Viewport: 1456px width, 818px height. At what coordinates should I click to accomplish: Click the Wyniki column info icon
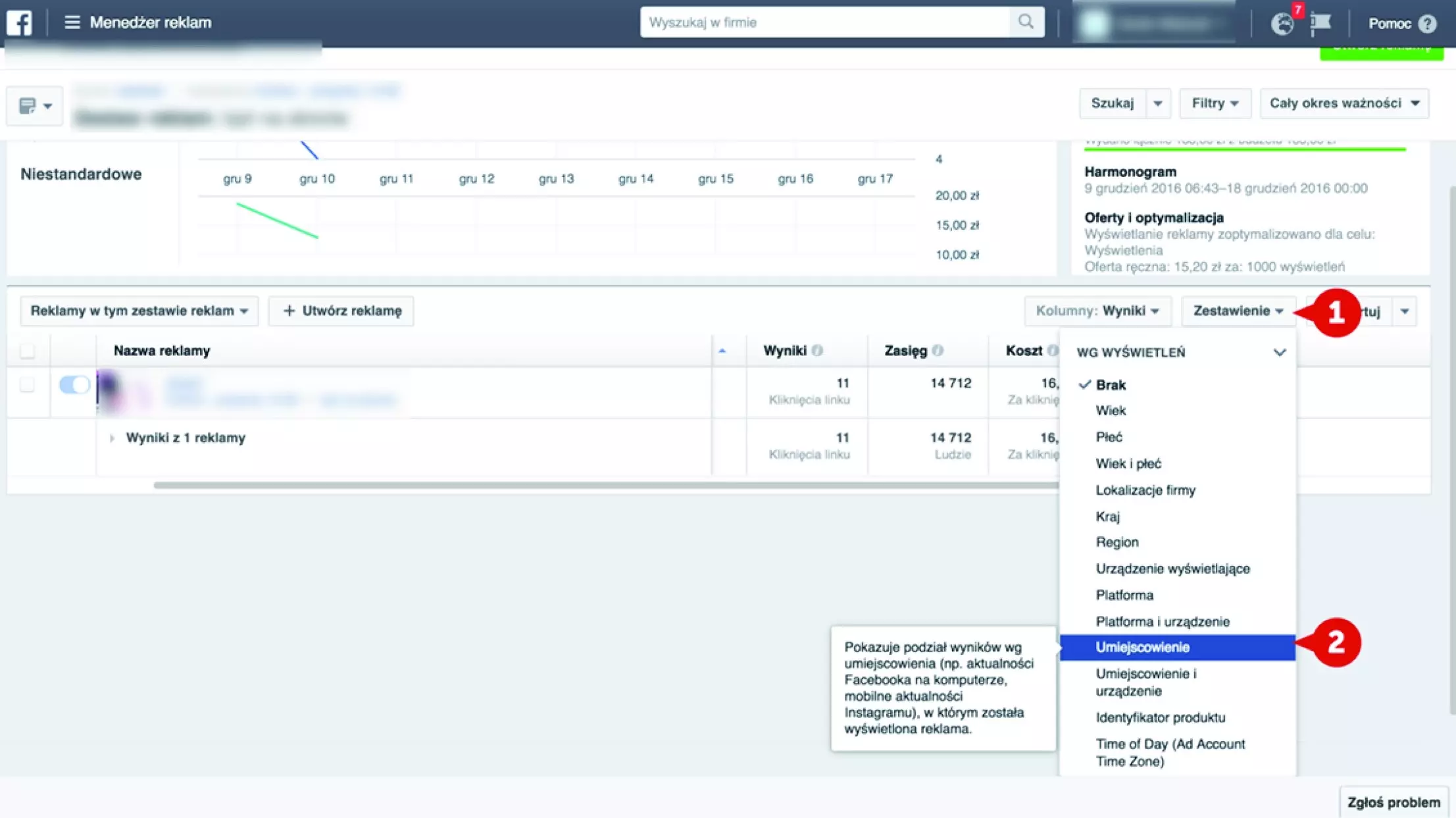[817, 351]
